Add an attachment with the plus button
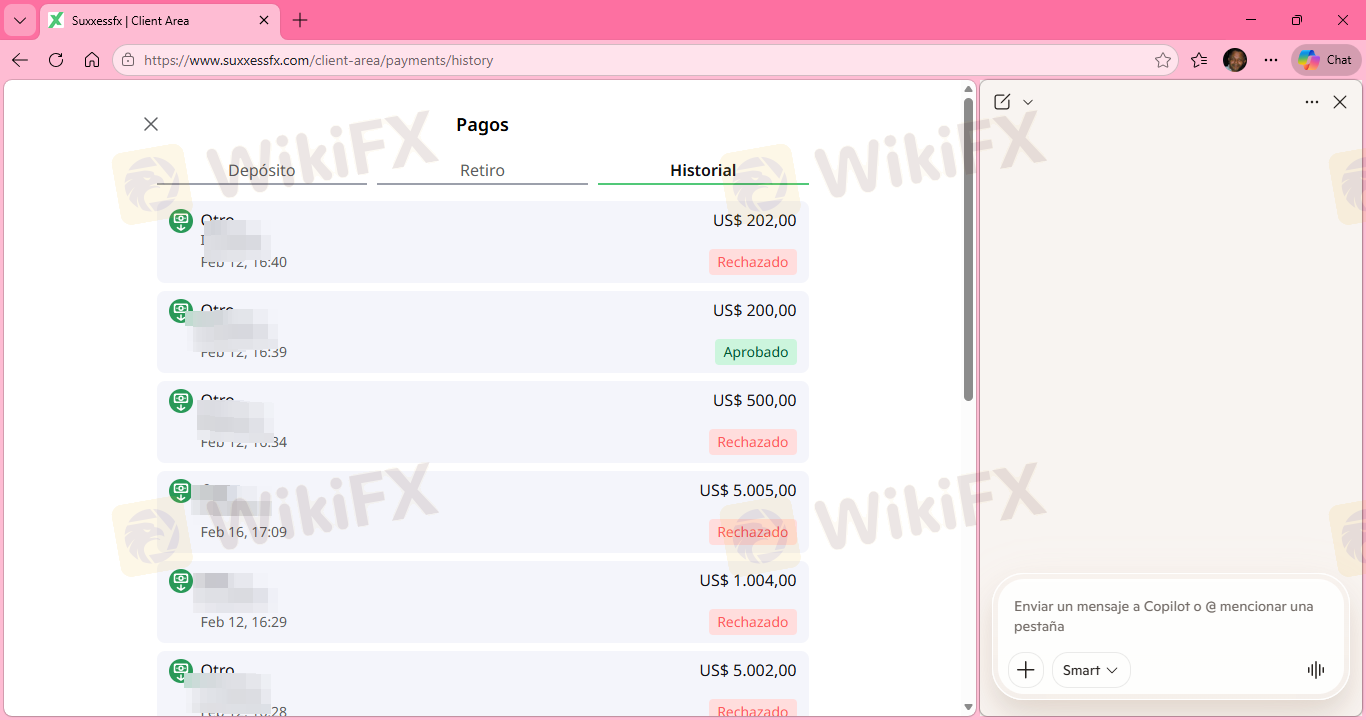The width and height of the screenshot is (1366, 720). pos(1025,670)
